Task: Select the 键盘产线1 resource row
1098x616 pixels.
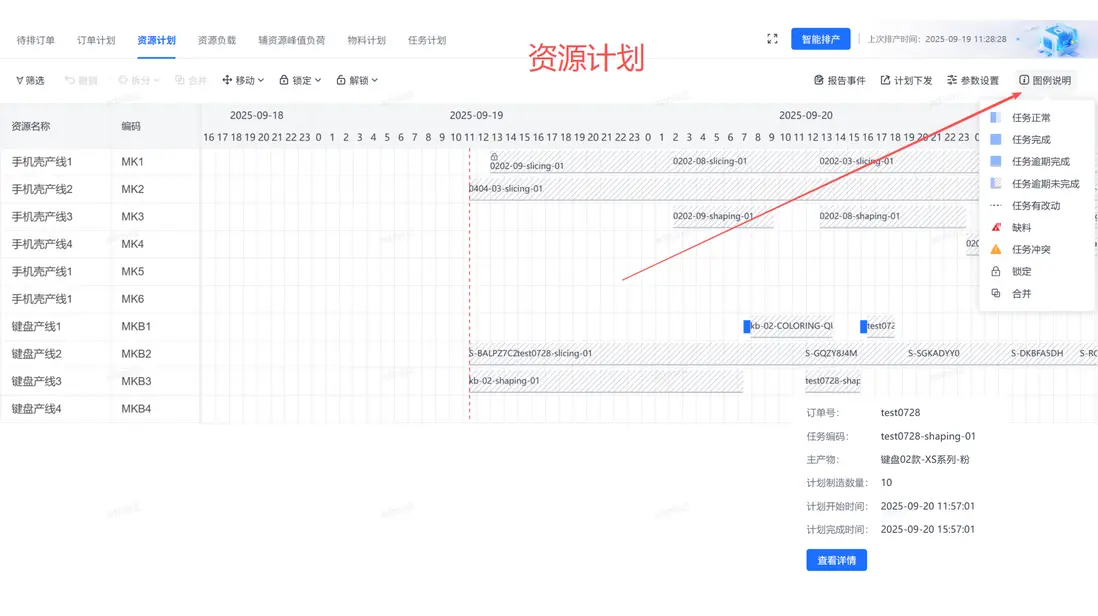Action: click(x=100, y=326)
